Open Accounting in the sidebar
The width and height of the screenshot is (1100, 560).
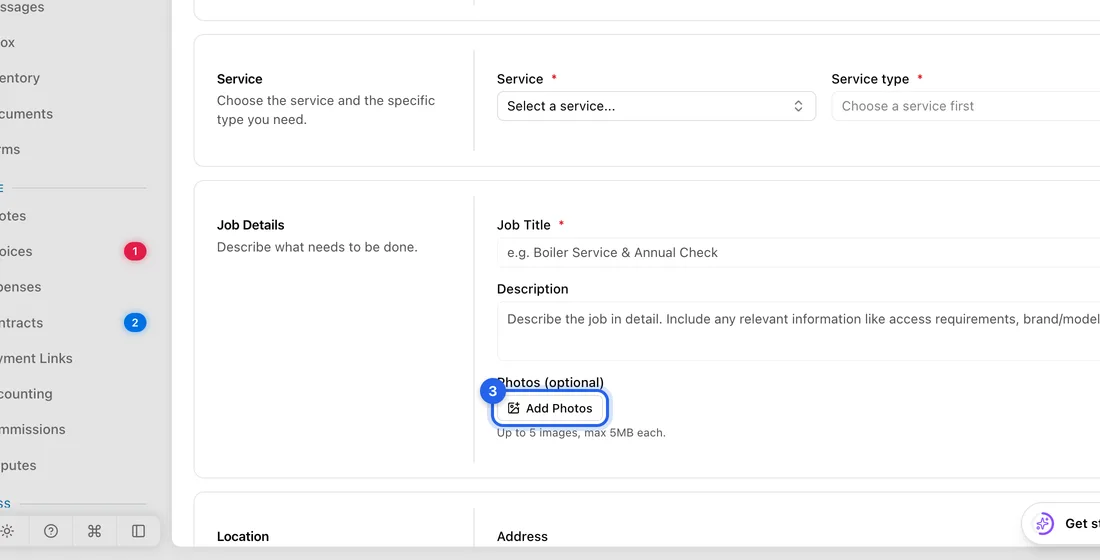[x=26, y=394]
